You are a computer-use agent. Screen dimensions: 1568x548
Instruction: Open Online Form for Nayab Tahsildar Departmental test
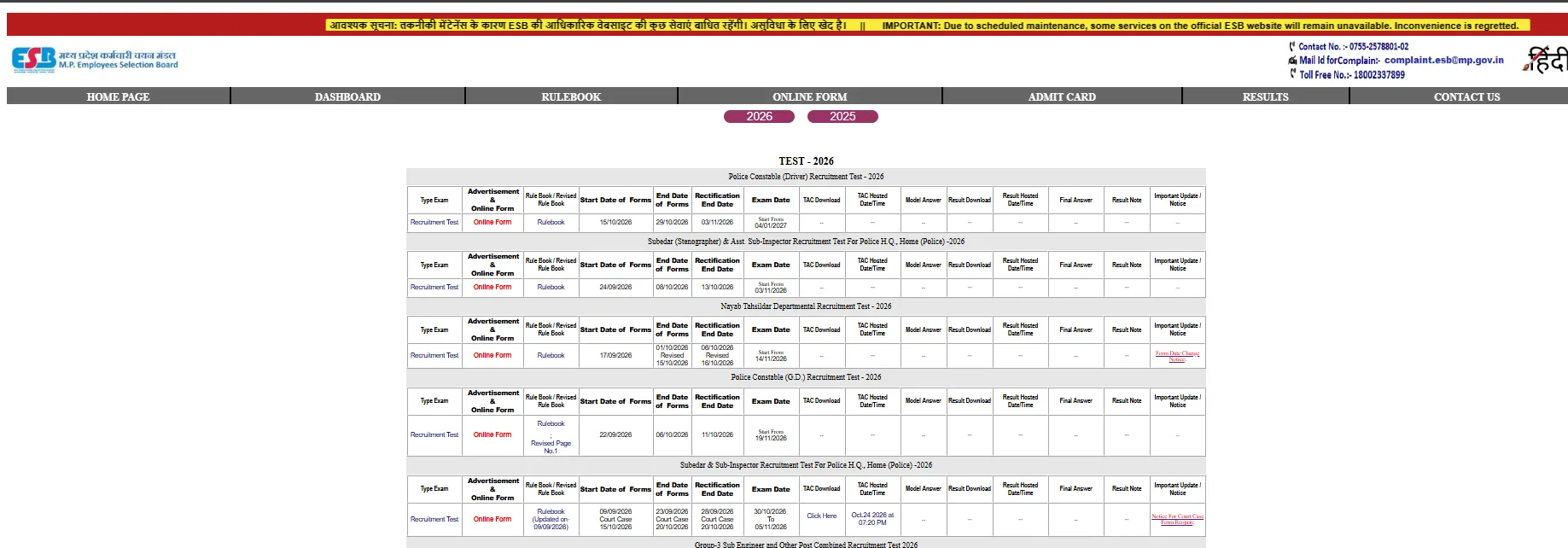(493, 355)
